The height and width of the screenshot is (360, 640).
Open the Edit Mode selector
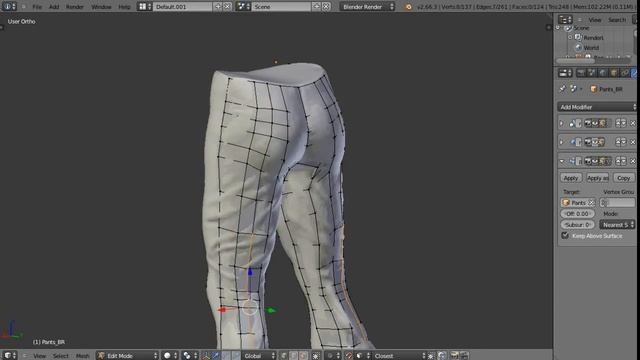128,356
